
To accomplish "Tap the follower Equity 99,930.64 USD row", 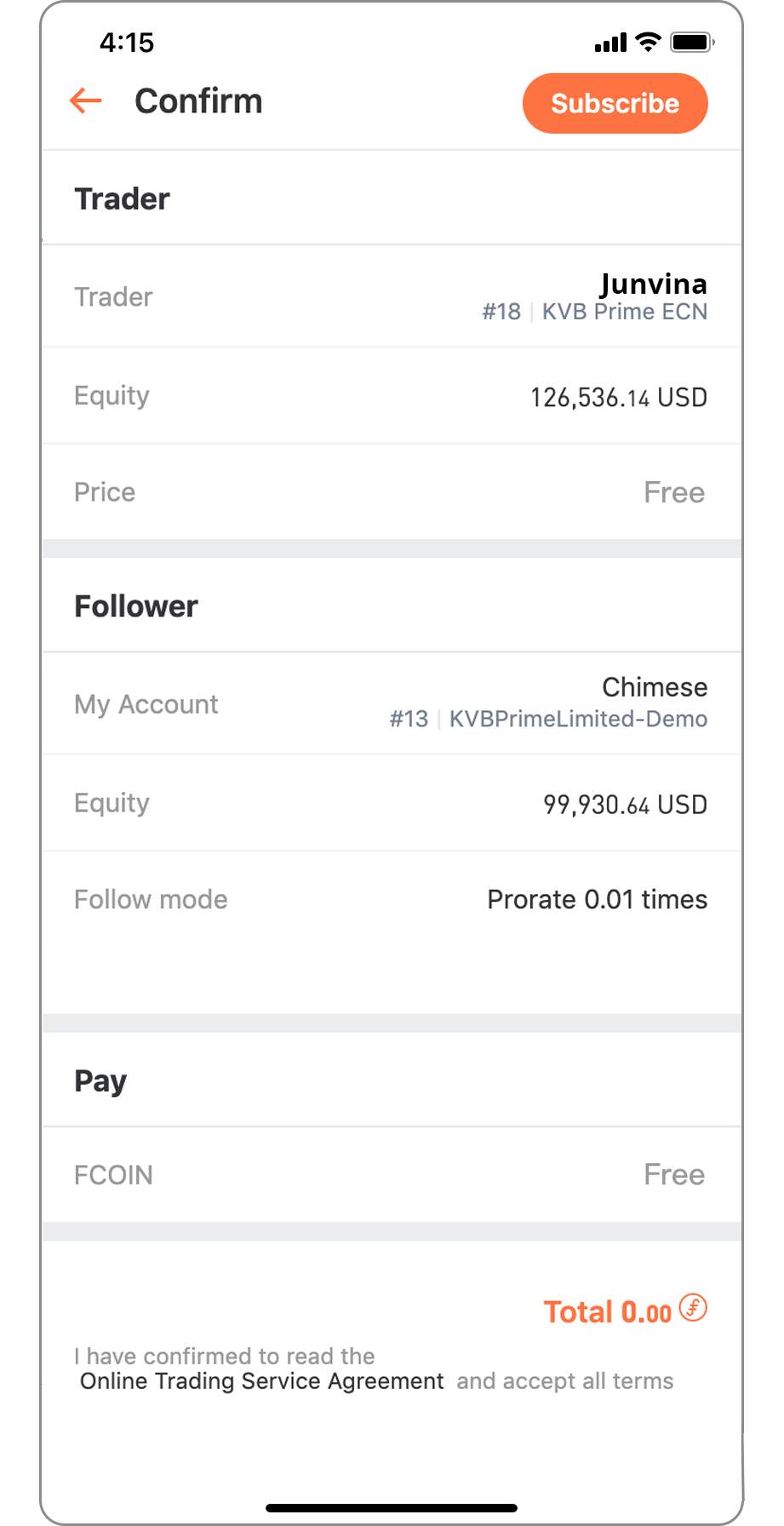I will coord(392,803).
